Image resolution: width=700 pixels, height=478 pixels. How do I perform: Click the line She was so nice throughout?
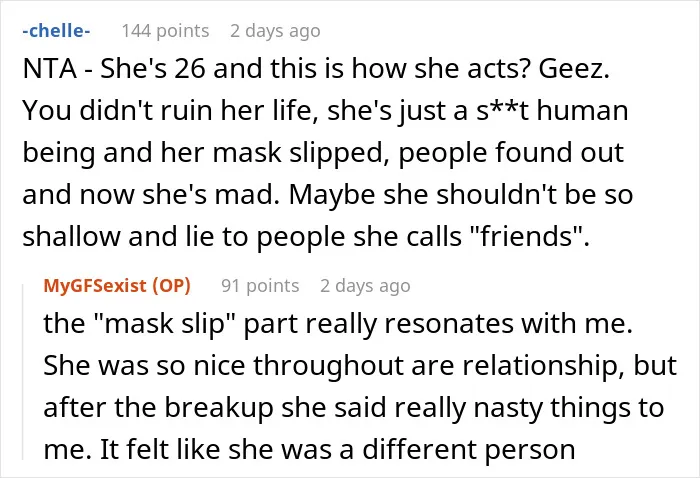360,366
